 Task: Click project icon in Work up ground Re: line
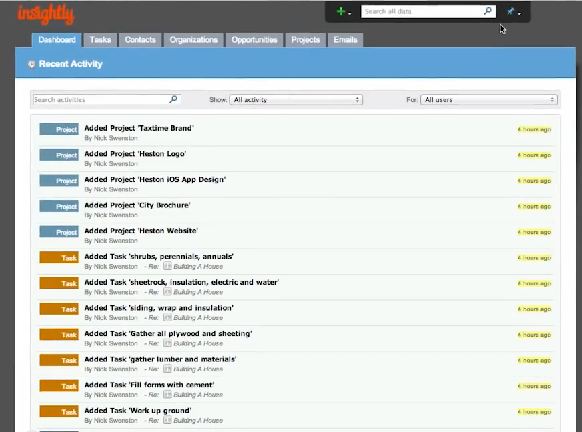pyautogui.click(x=167, y=420)
